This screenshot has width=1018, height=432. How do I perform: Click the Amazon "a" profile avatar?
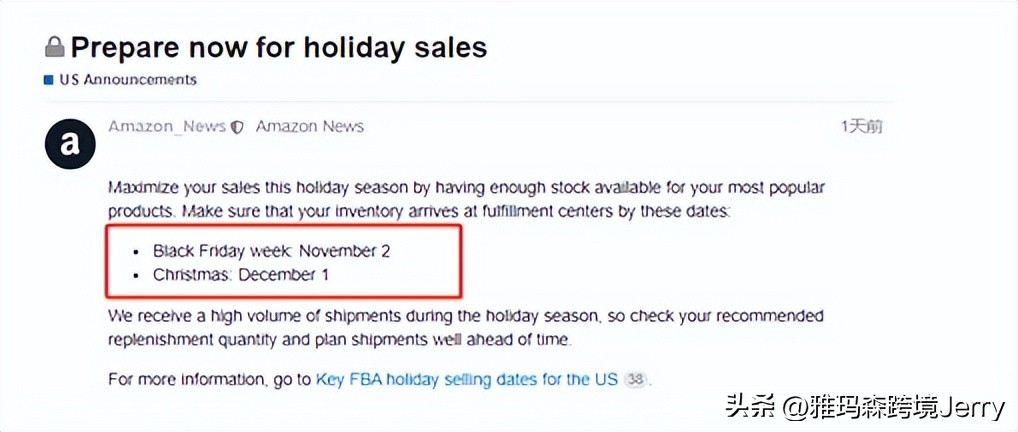[x=70, y=145]
